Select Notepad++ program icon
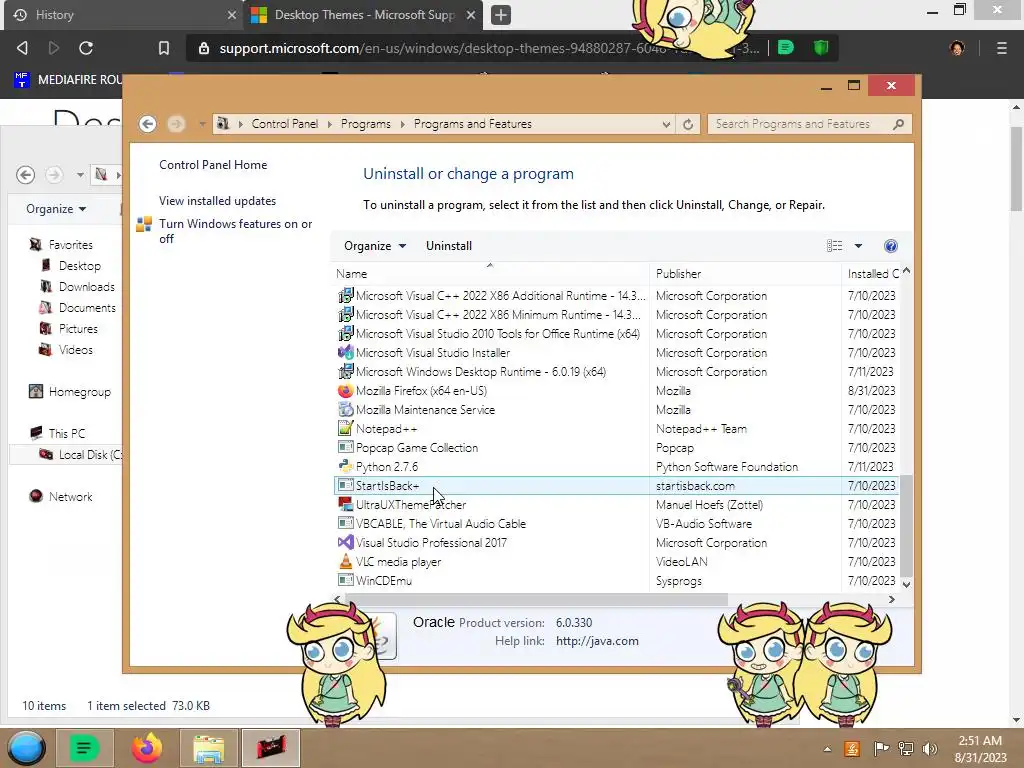 click(345, 428)
